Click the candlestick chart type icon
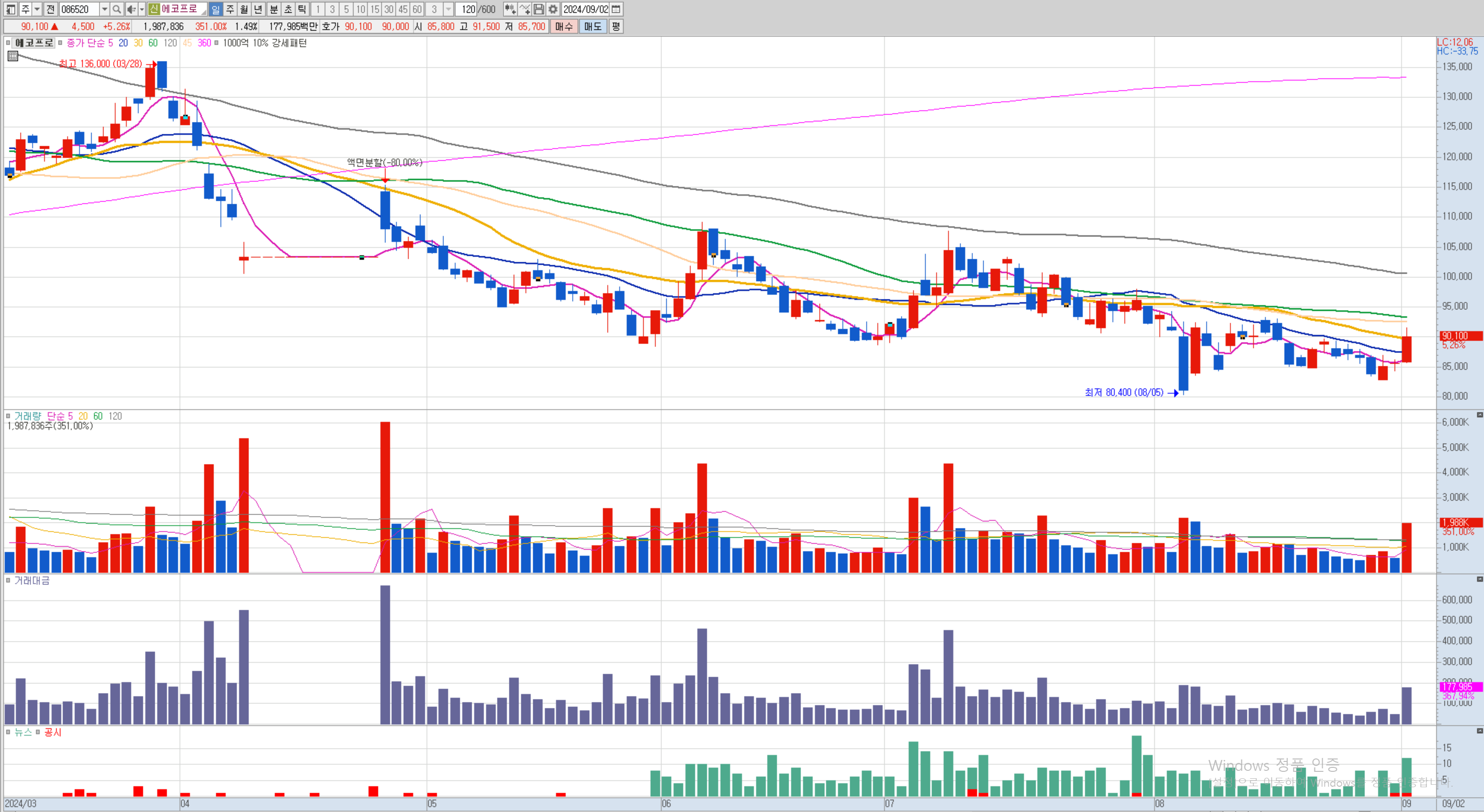This screenshot has width=1484, height=812. (x=510, y=9)
